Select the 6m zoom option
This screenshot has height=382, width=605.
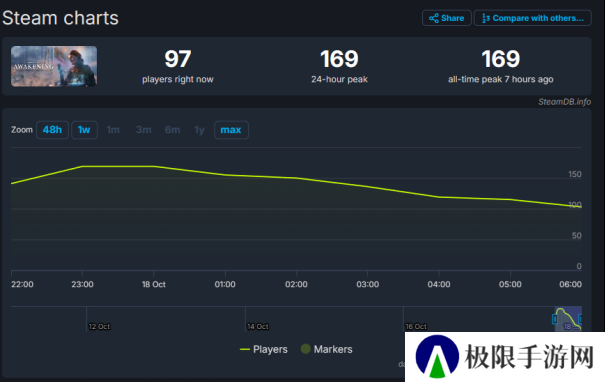coord(172,130)
